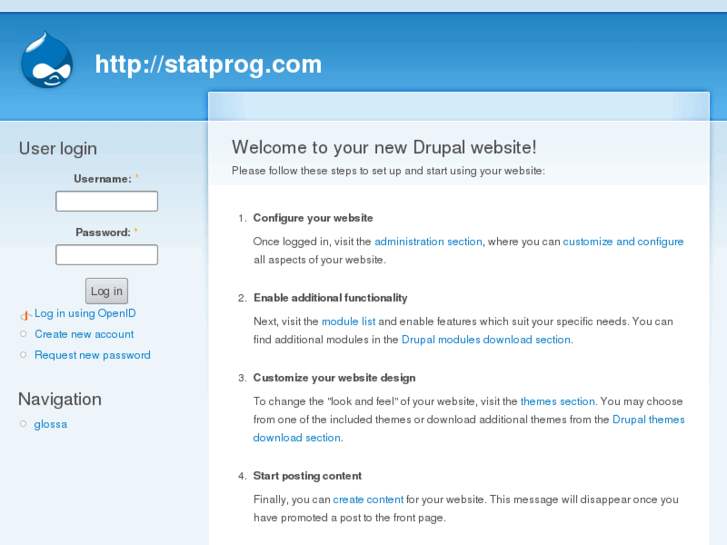This screenshot has height=545, width=727.
Task: Open the module list link
Action: point(349,321)
